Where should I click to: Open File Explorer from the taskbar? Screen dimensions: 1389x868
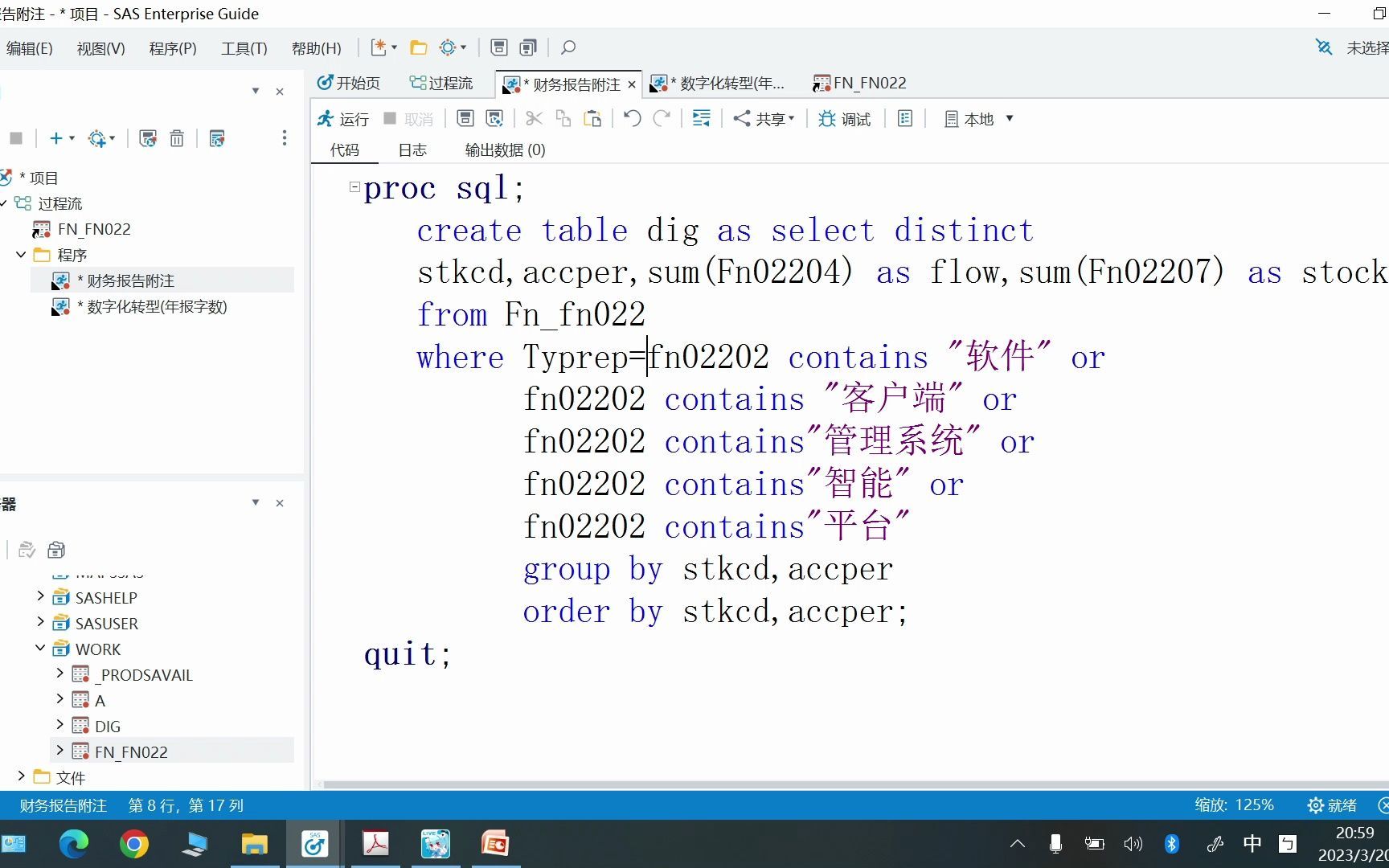(255, 844)
